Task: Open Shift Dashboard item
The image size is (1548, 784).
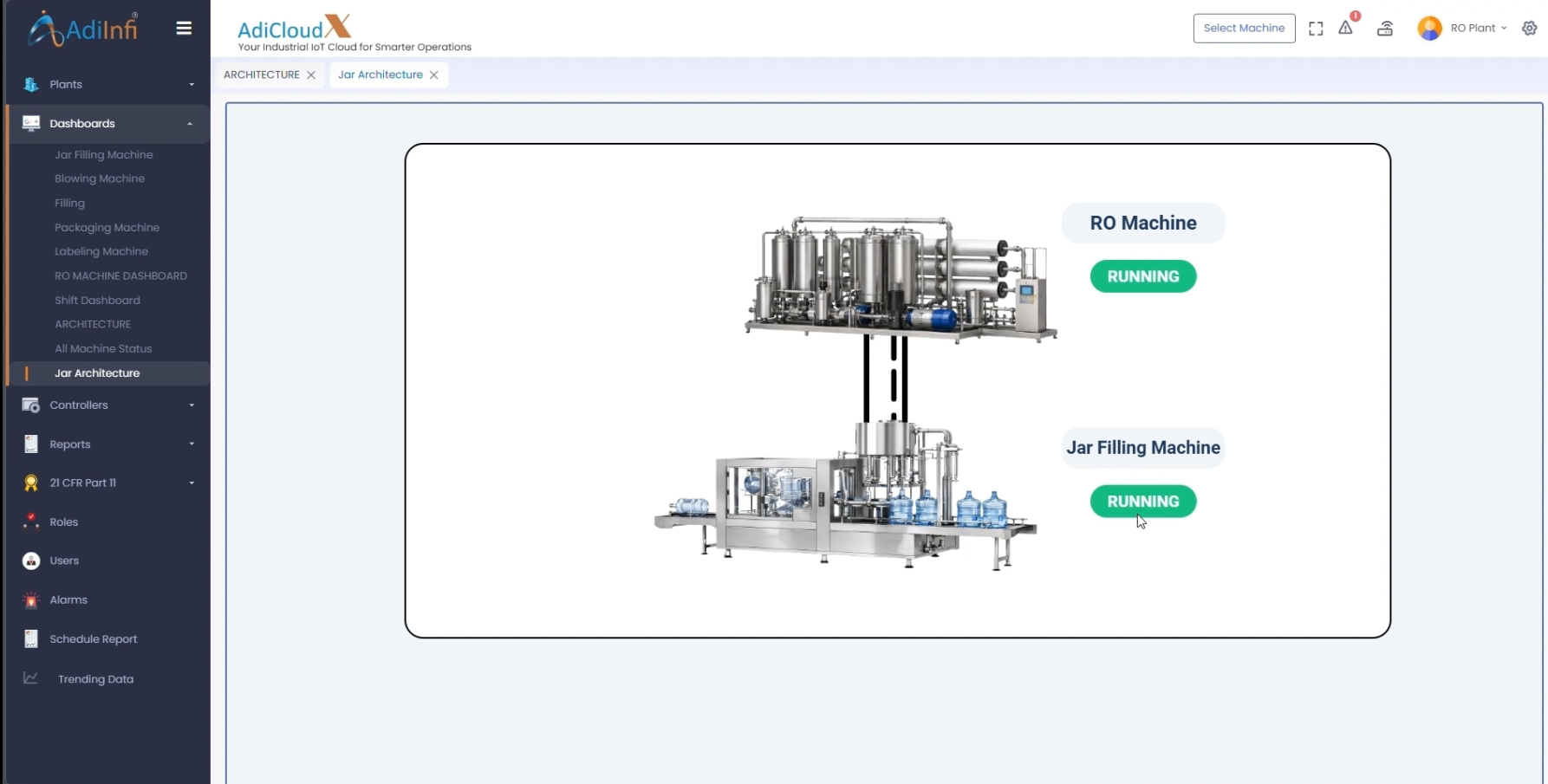Action: tap(97, 300)
